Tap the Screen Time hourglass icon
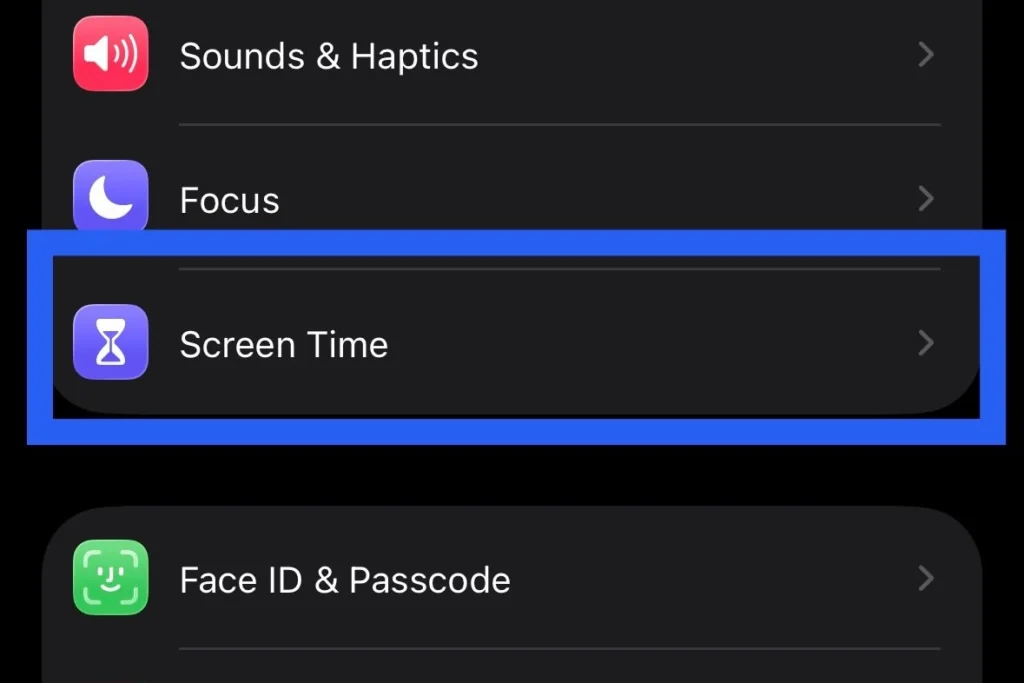 pyautogui.click(x=110, y=342)
